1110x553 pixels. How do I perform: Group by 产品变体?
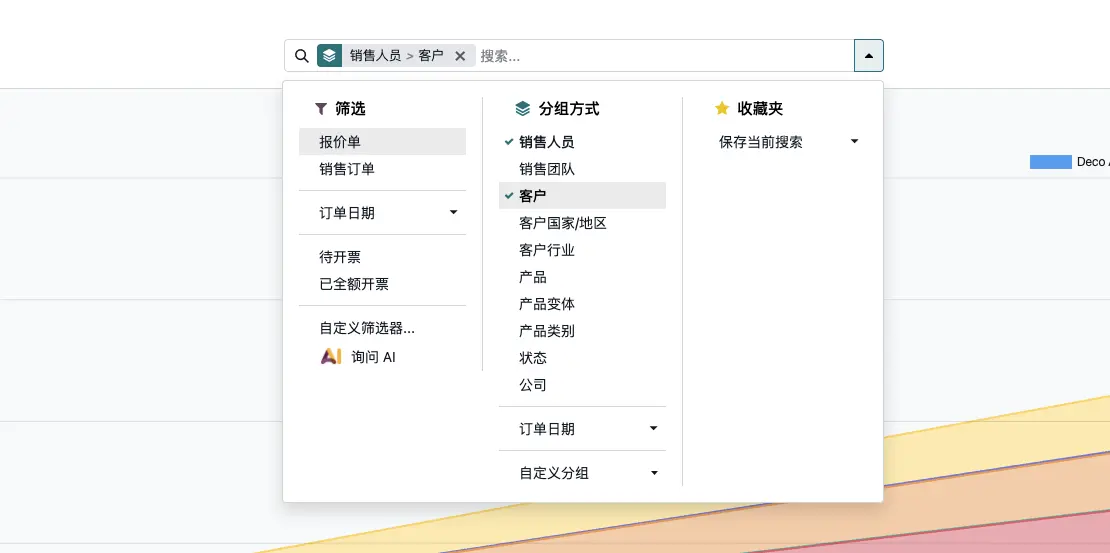pyautogui.click(x=582, y=304)
